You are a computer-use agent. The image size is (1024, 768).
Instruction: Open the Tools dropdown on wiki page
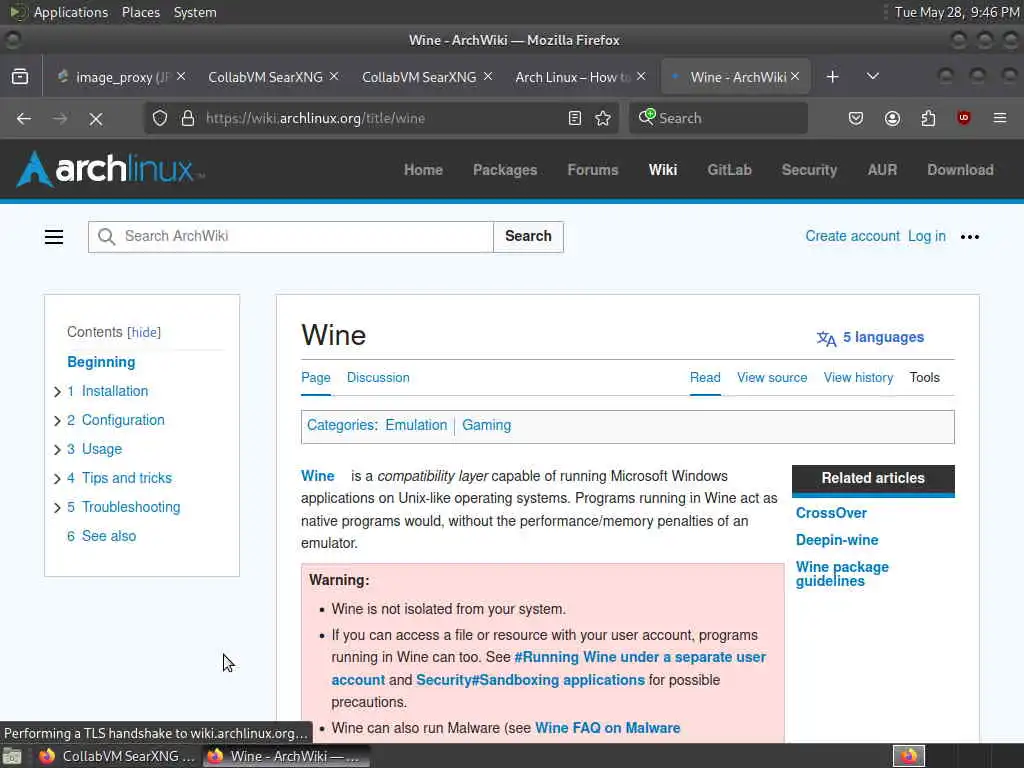(x=925, y=377)
